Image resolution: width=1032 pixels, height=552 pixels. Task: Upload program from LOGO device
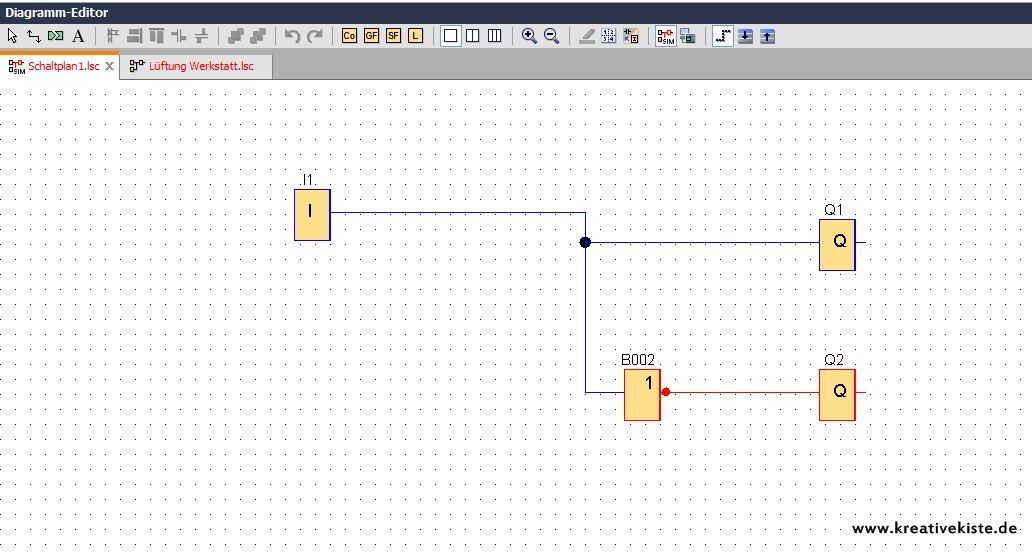(767, 36)
